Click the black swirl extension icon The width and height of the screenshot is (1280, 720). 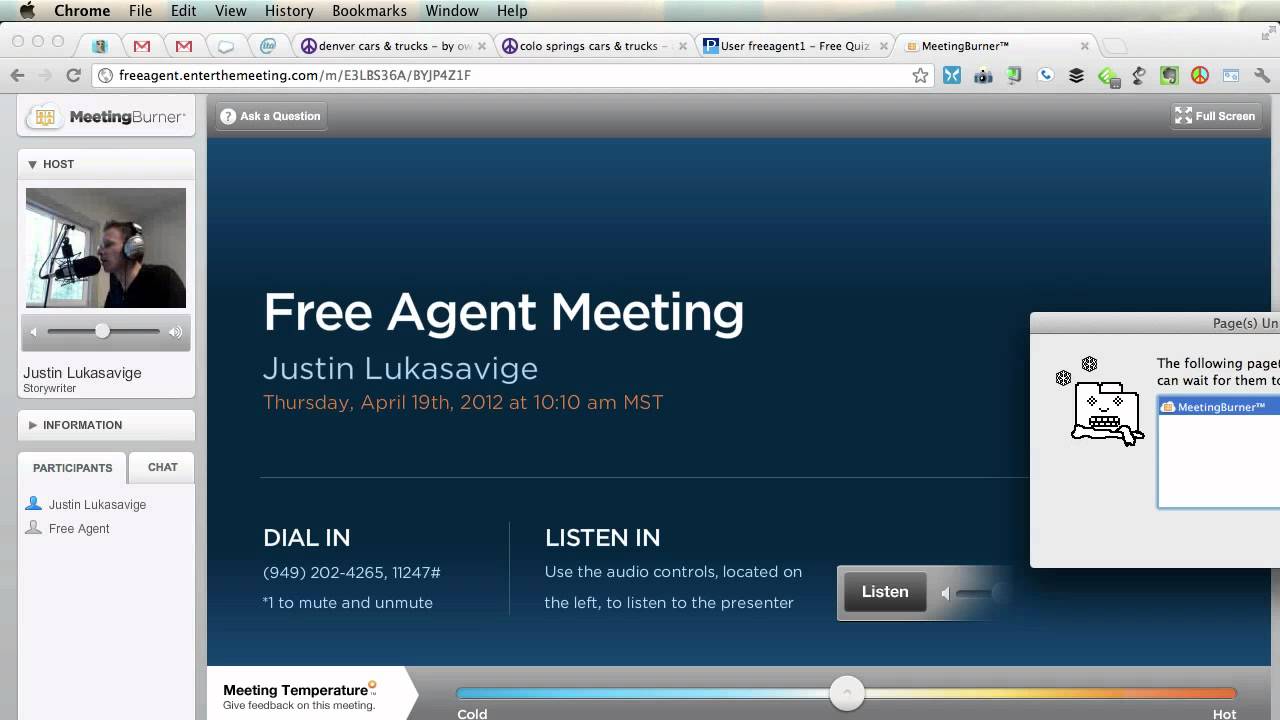point(1138,75)
